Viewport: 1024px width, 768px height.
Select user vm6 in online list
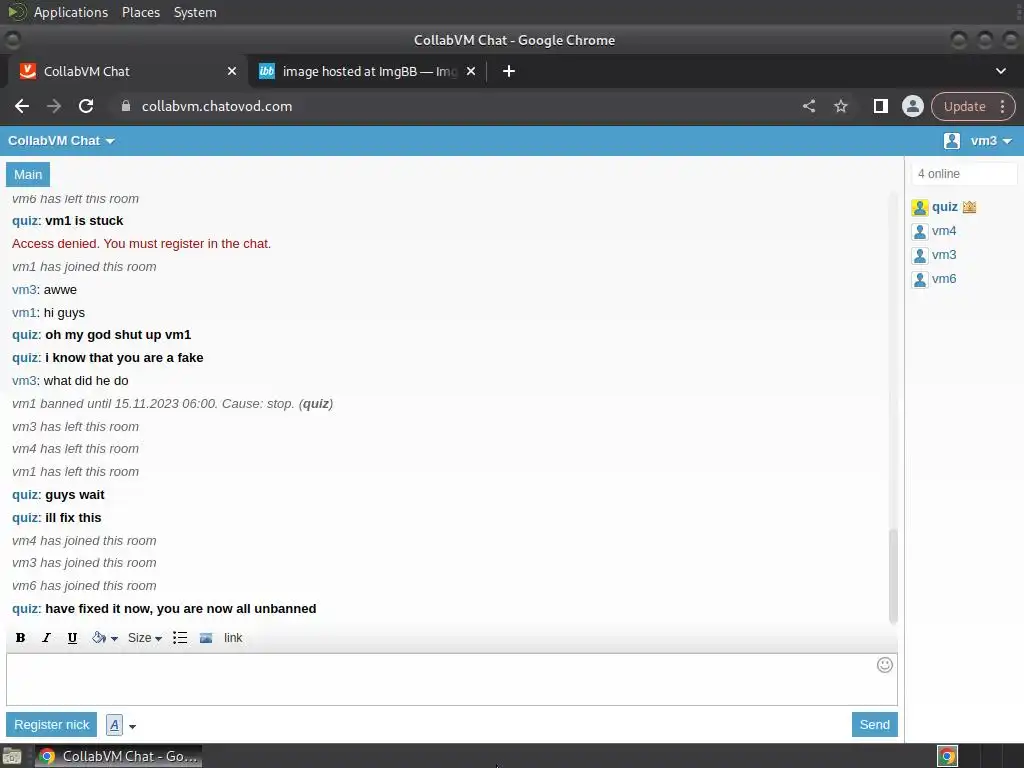click(x=944, y=279)
